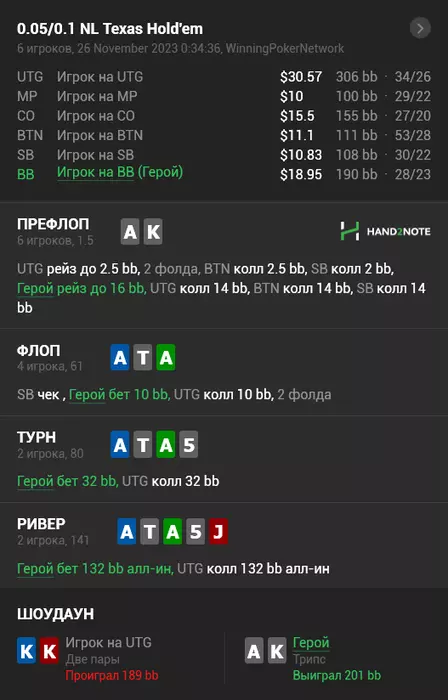The image size is (448, 700).
Task: Click the red King card at showdown
Action: [x=49, y=651]
